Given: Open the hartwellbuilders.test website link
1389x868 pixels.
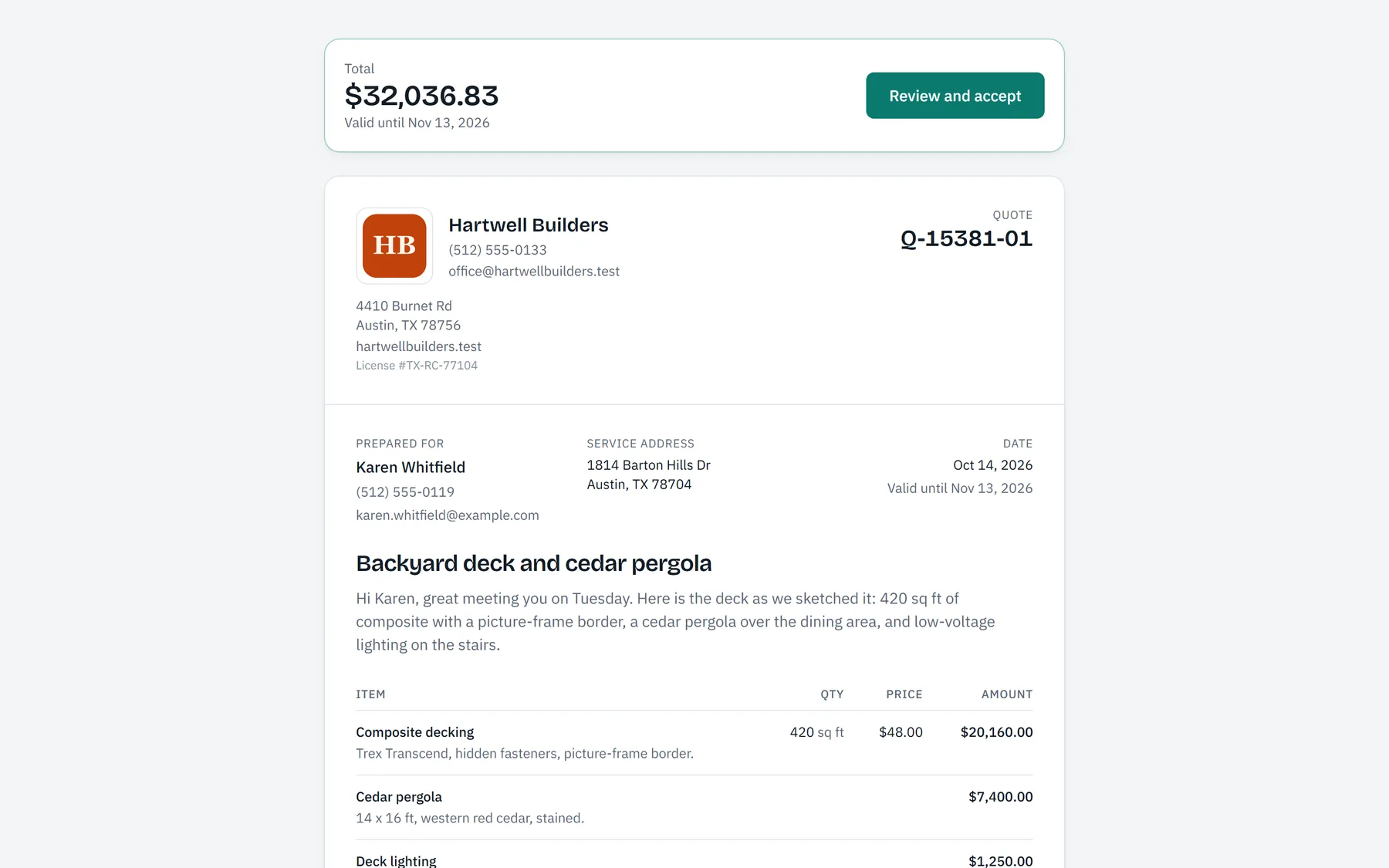Looking at the screenshot, I should 418,346.
